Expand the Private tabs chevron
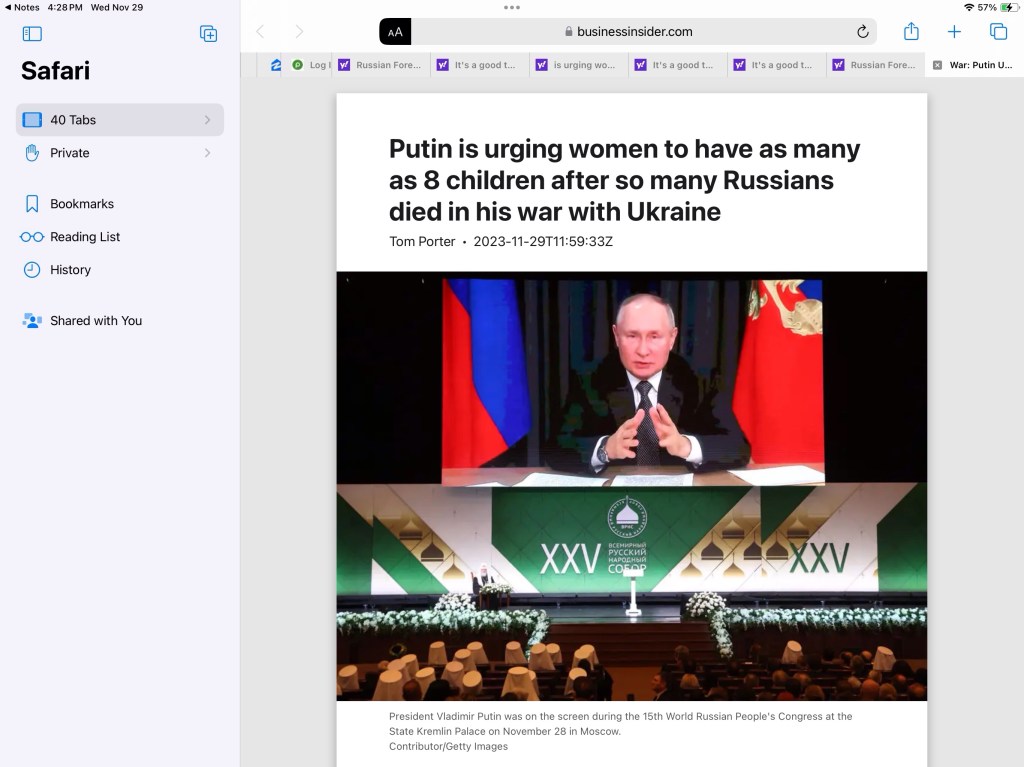Image resolution: width=1024 pixels, height=767 pixels. point(207,153)
